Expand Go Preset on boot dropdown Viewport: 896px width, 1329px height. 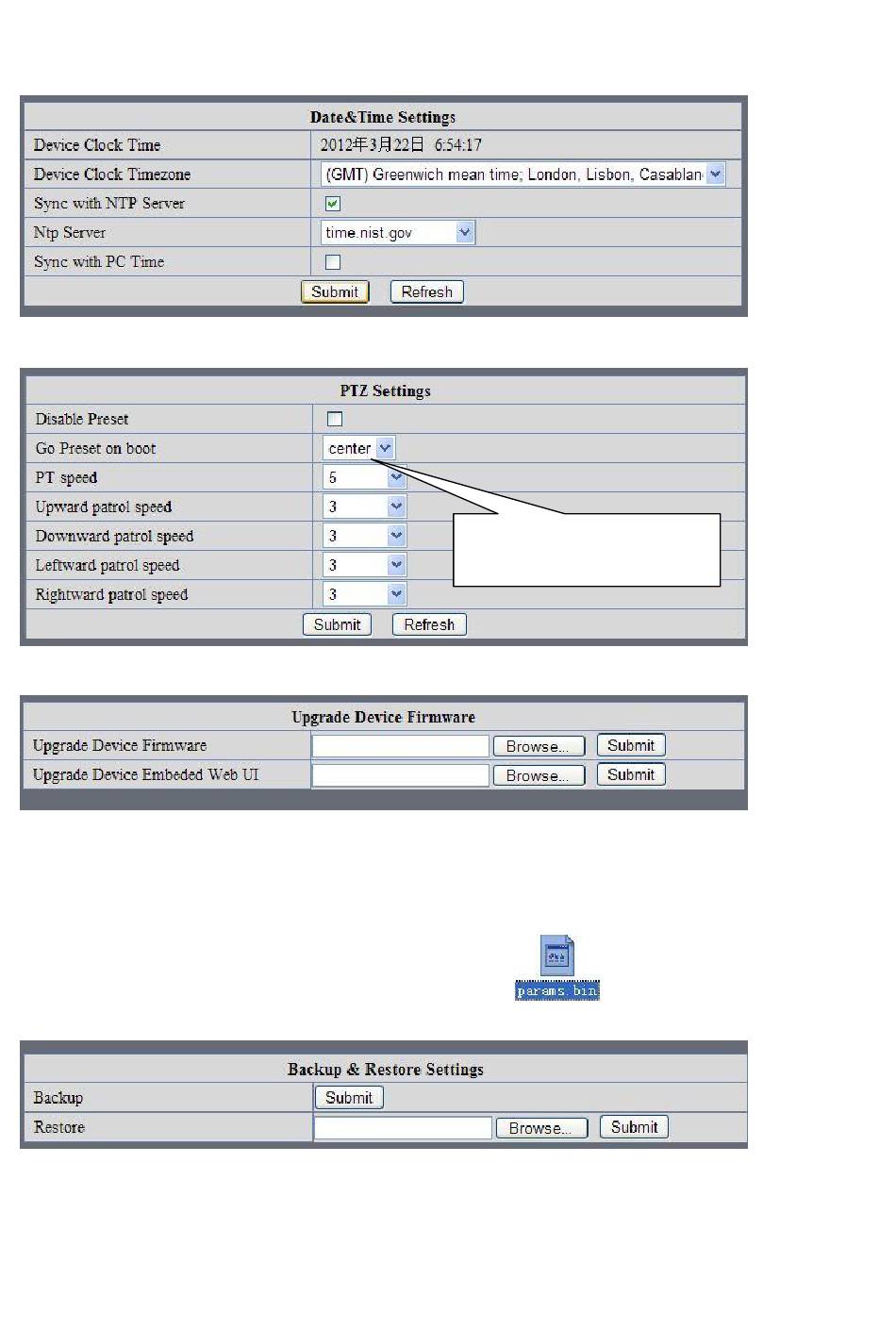tap(358, 448)
